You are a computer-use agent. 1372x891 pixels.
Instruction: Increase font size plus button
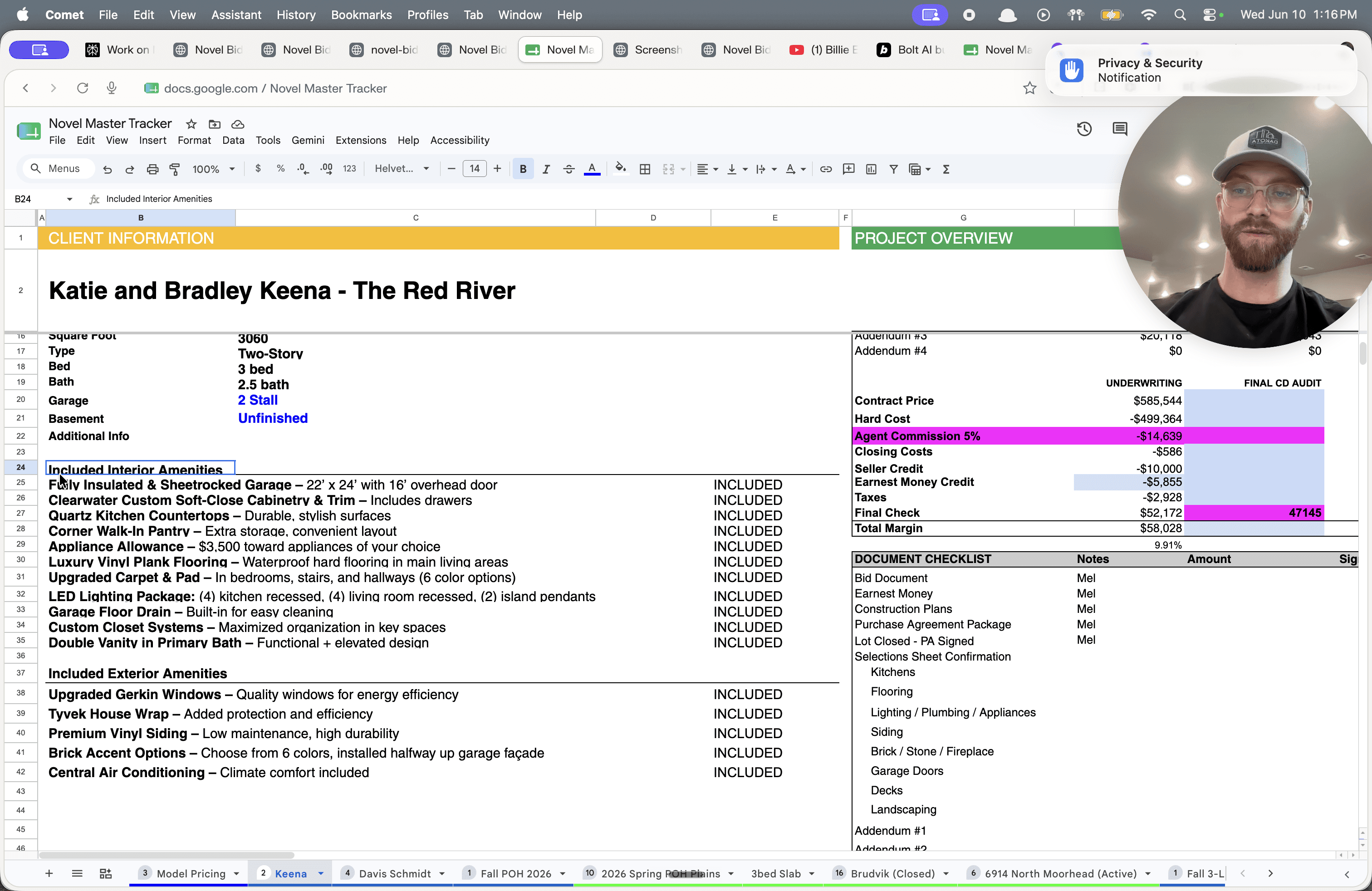coord(497,168)
